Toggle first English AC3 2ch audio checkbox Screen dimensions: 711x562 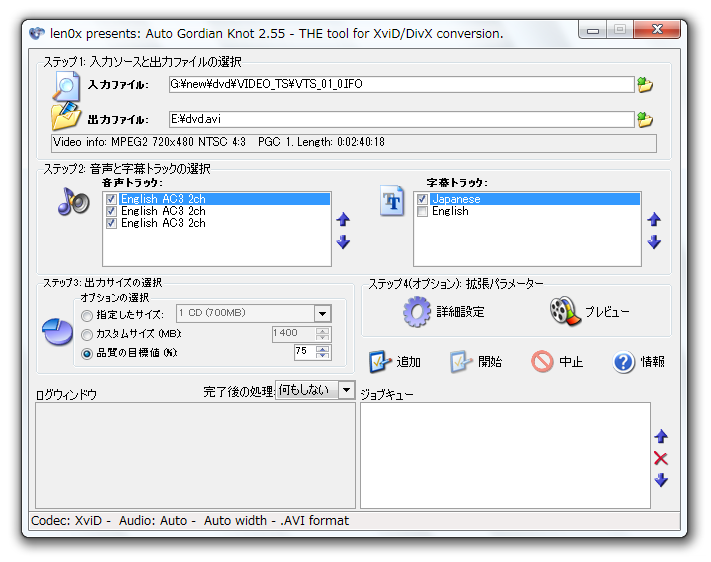[111, 199]
